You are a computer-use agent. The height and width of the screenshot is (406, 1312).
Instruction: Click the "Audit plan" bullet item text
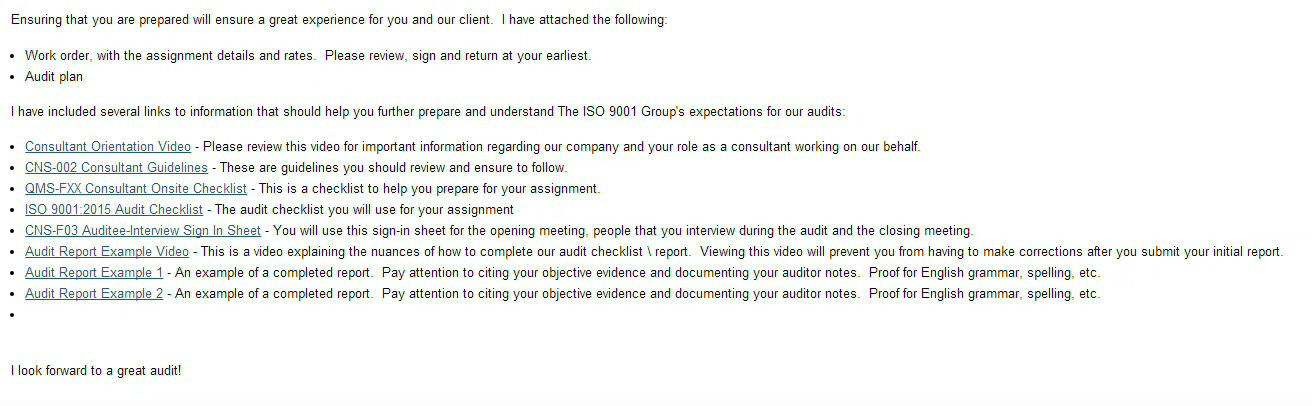[54, 77]
